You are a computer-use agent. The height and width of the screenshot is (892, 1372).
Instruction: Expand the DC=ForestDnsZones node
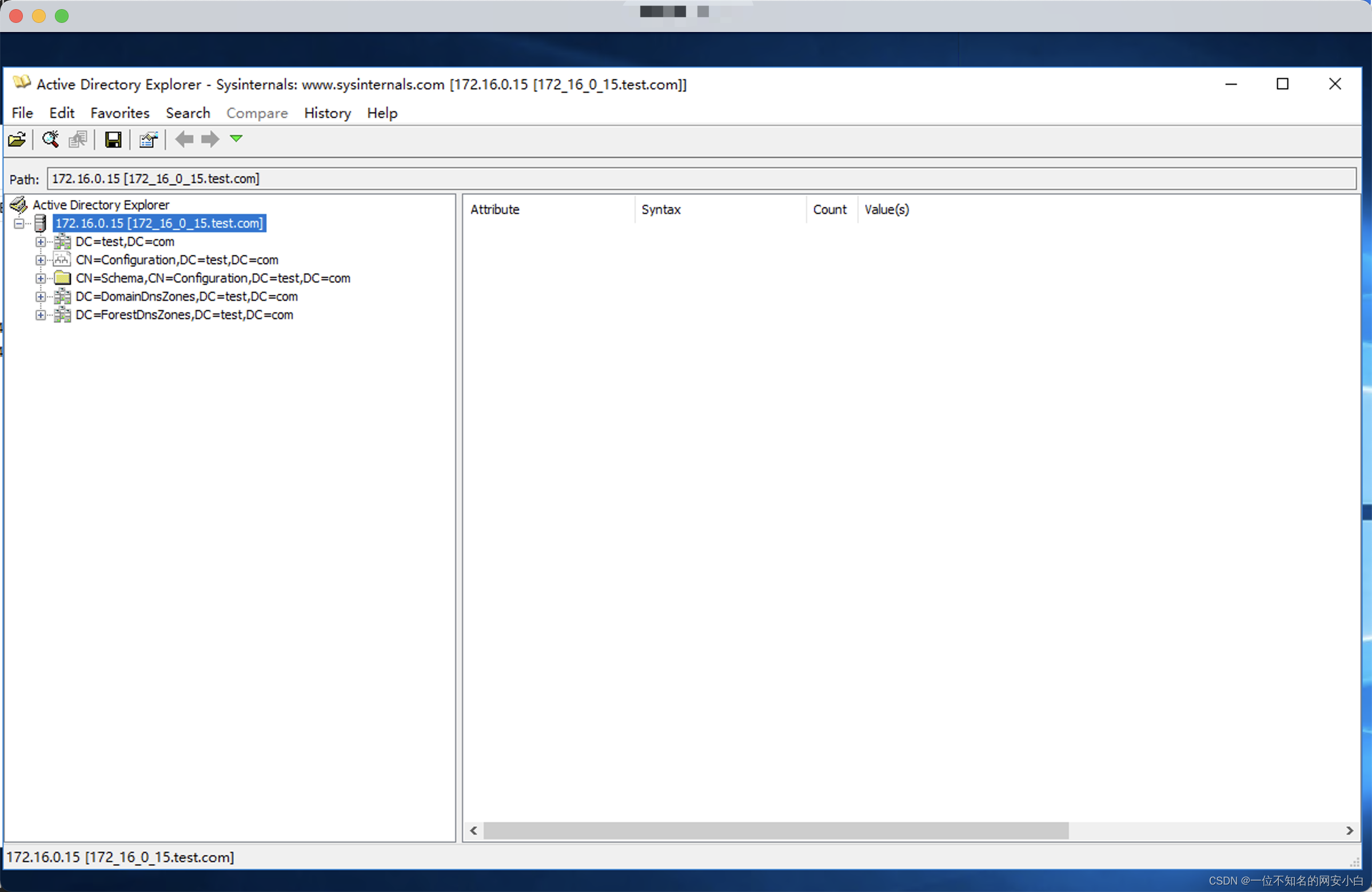tap(40, 315)
